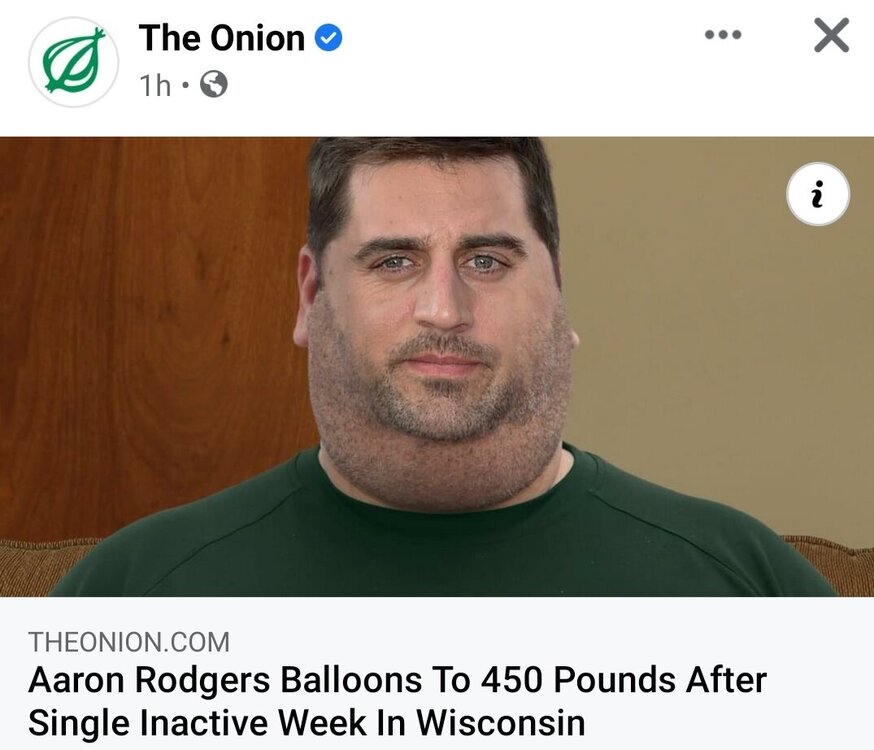The height and width of the screenshot is (750, 874).
Task: View audience details via globe icon
Action: point(214,84)
